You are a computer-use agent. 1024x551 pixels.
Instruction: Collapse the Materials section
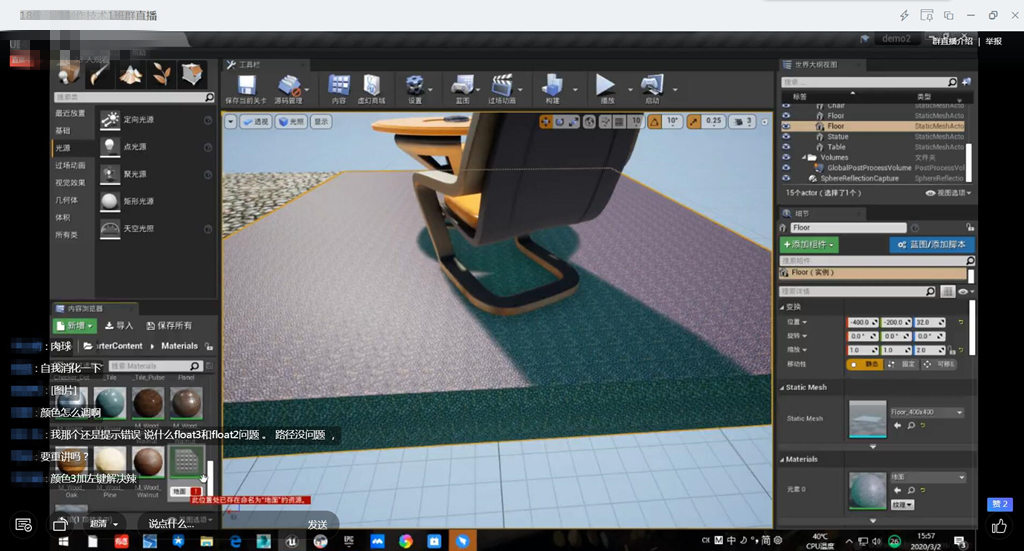point(782,460)
